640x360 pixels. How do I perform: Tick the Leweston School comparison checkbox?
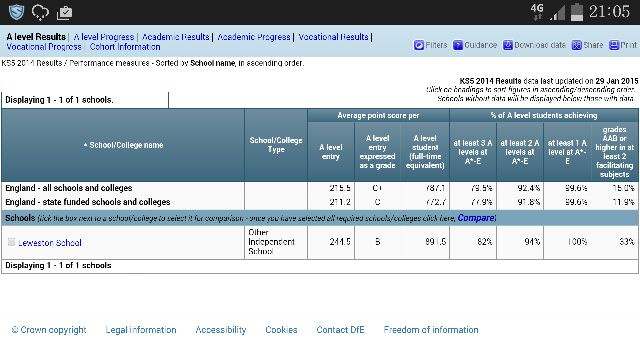coord(11,242)
